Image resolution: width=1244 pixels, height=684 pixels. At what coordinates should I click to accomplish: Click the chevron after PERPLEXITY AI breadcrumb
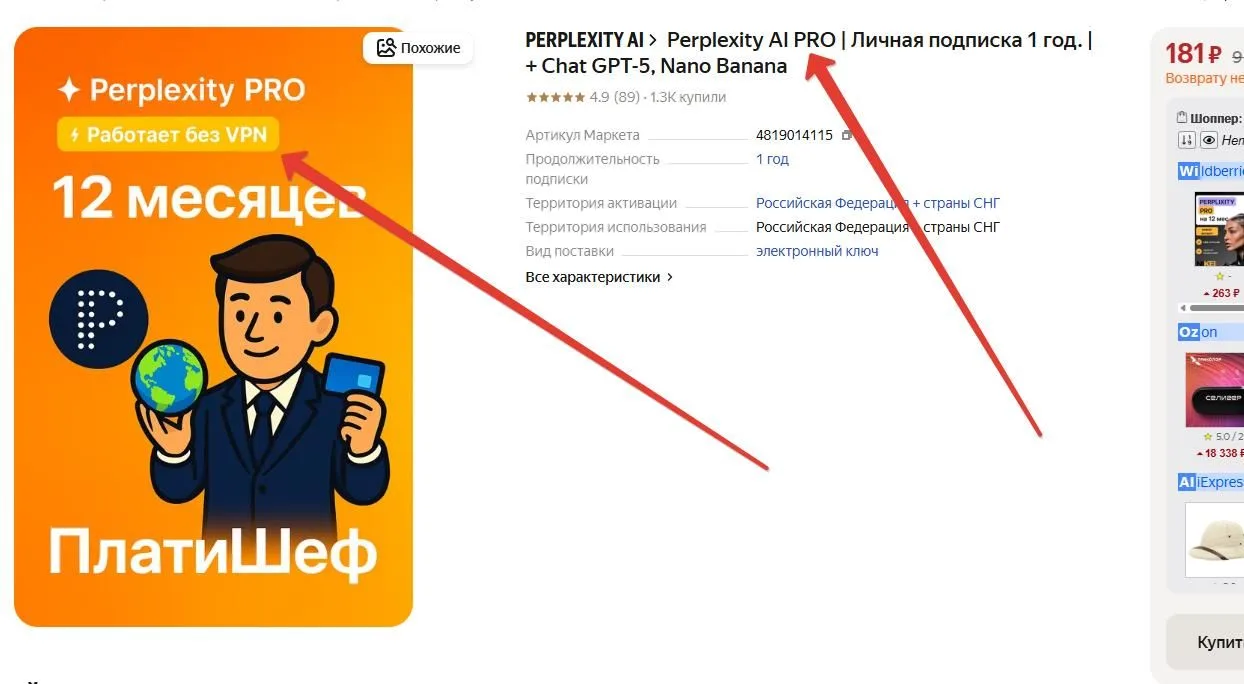[652, 41]
